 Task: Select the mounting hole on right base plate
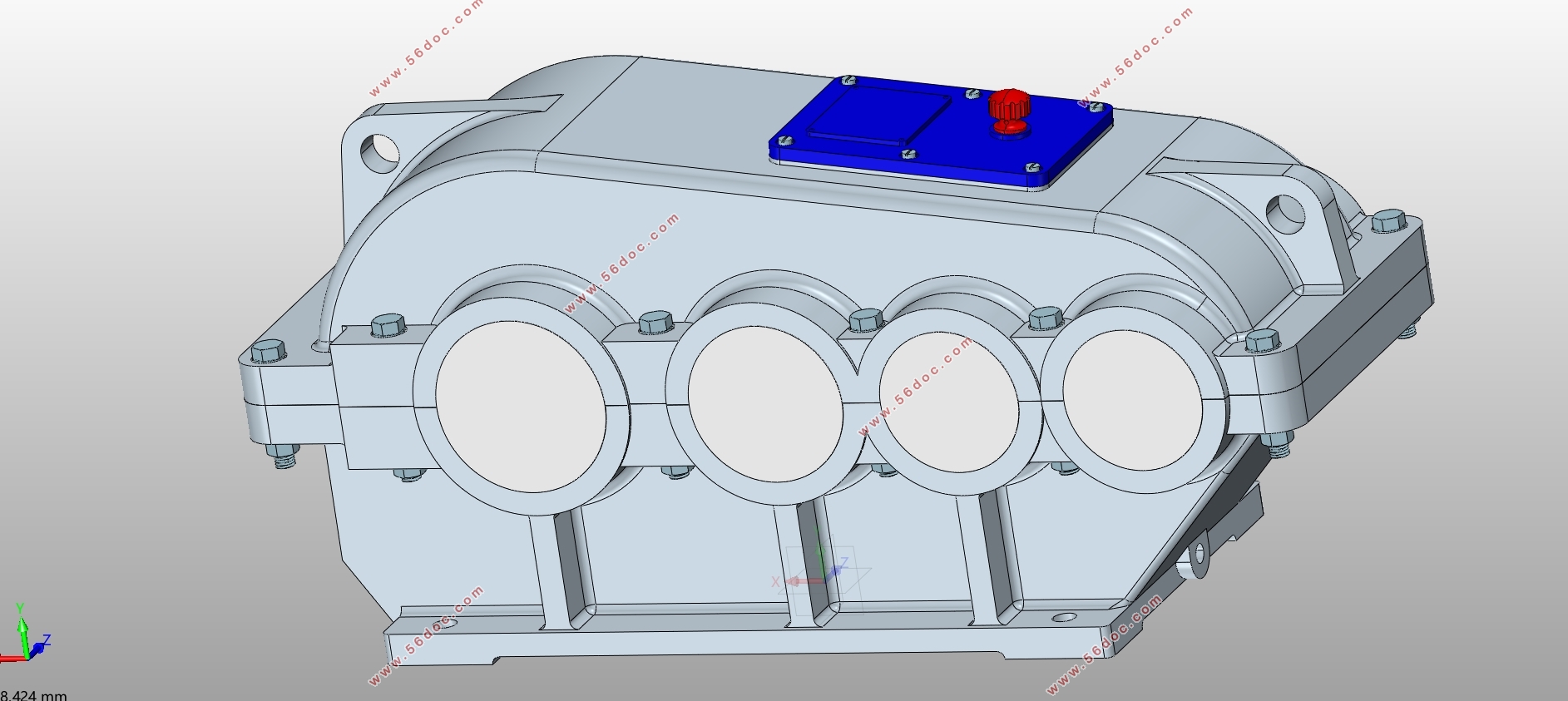[1064, 619]
